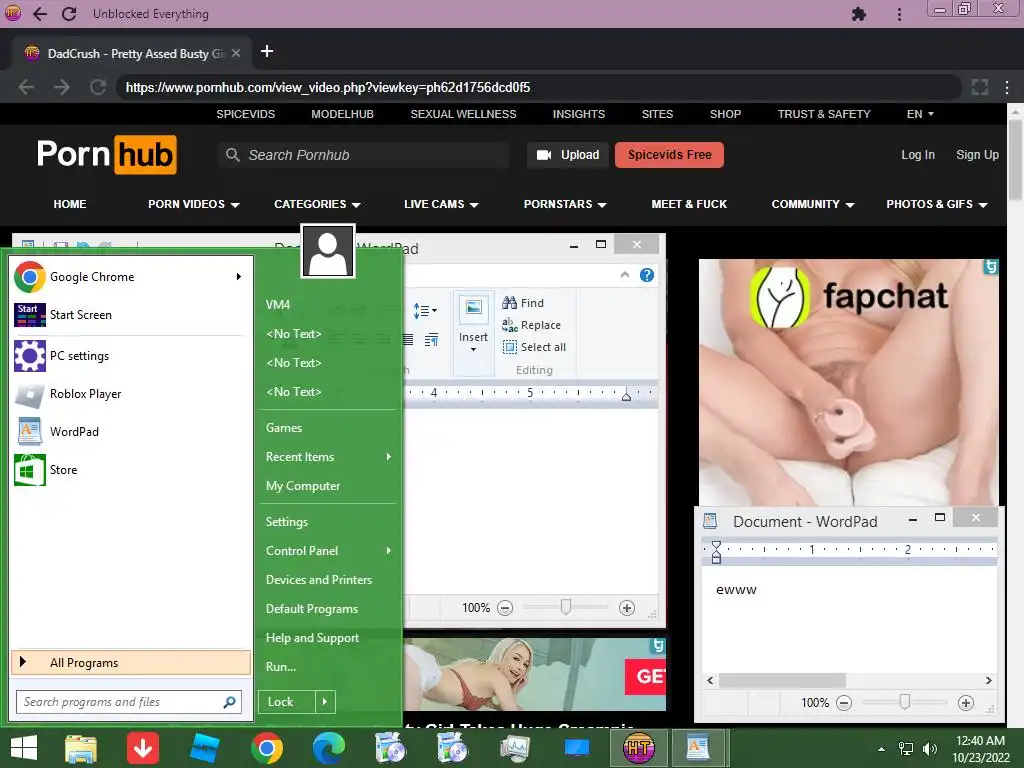Open WordPad Help question mark icon
Image resolution: width=1024 pixels, height=768 pixels.
[x=647, y=275]
